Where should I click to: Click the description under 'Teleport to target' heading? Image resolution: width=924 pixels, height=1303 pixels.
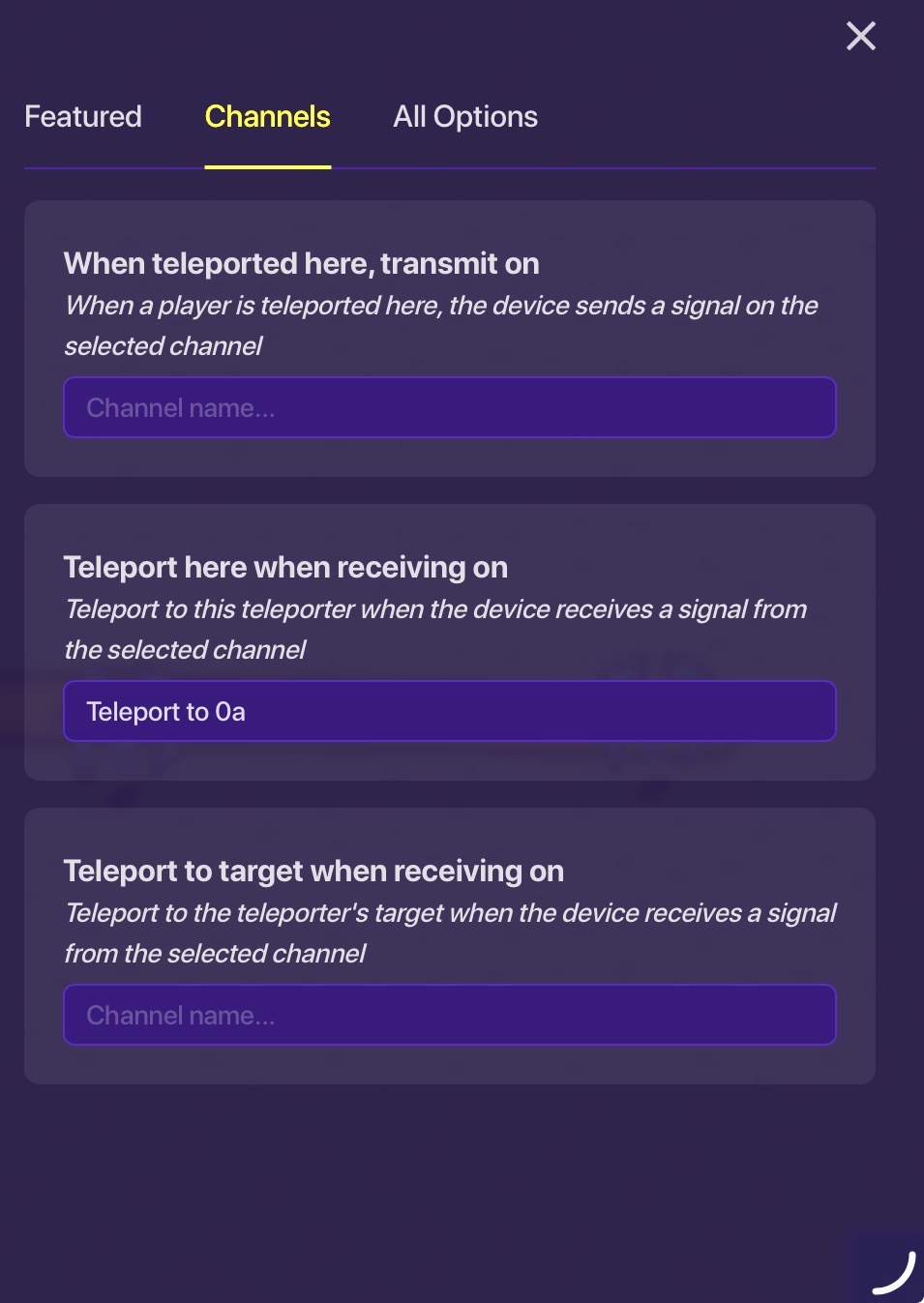tap(450, 933)
